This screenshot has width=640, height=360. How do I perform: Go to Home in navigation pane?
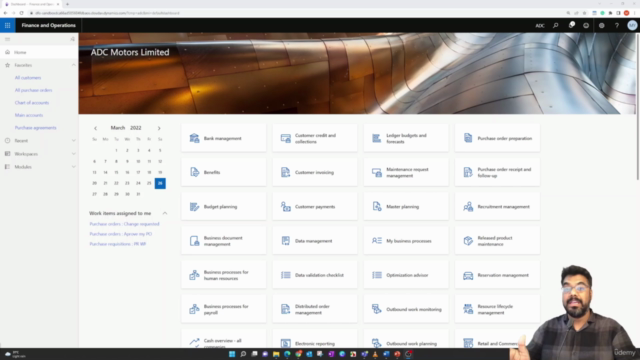coord(39,52)
